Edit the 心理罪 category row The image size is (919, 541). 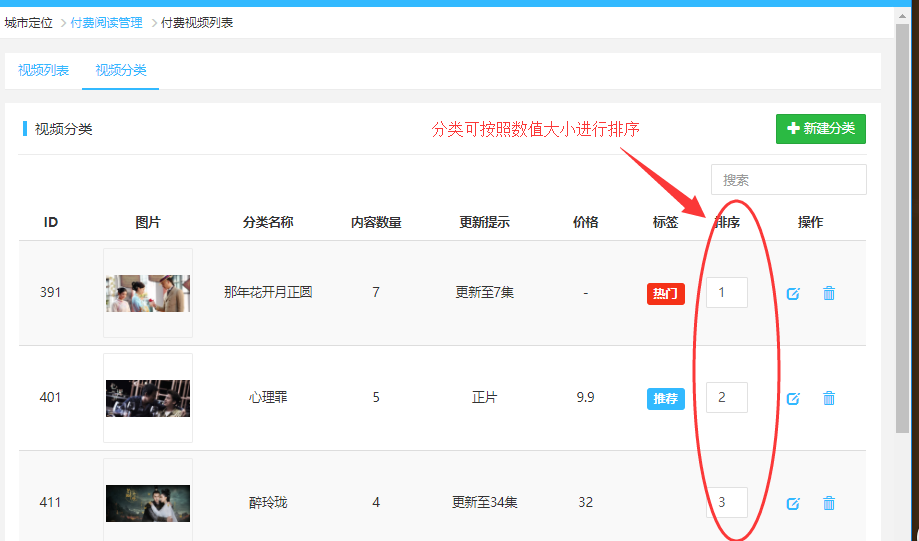point(793,399)
